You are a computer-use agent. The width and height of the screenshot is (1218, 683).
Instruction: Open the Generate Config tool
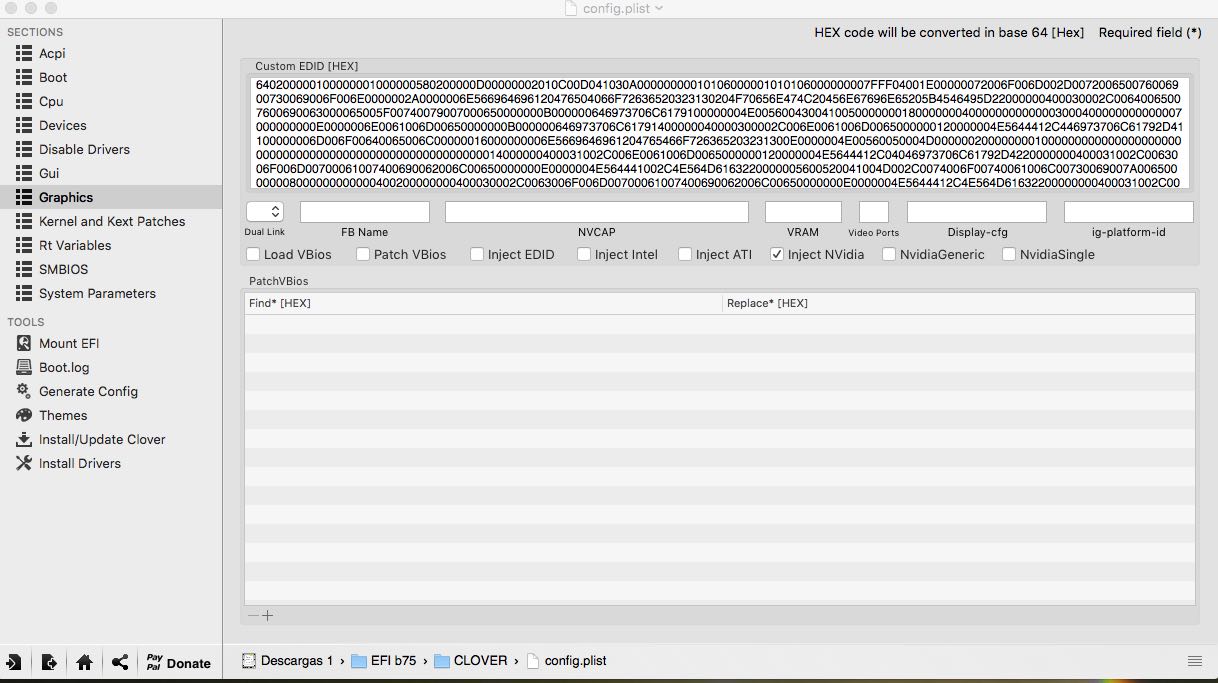[x=88, y=391]
